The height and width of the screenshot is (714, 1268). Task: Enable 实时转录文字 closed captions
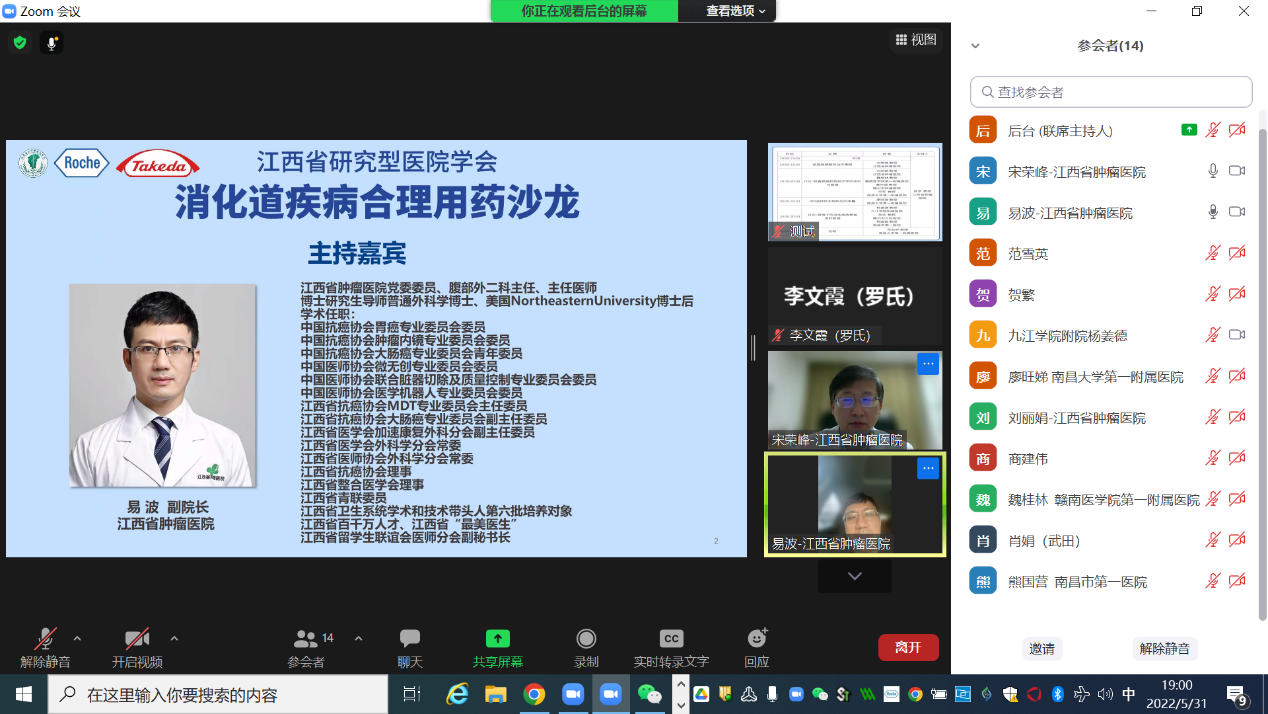(671, 648)
